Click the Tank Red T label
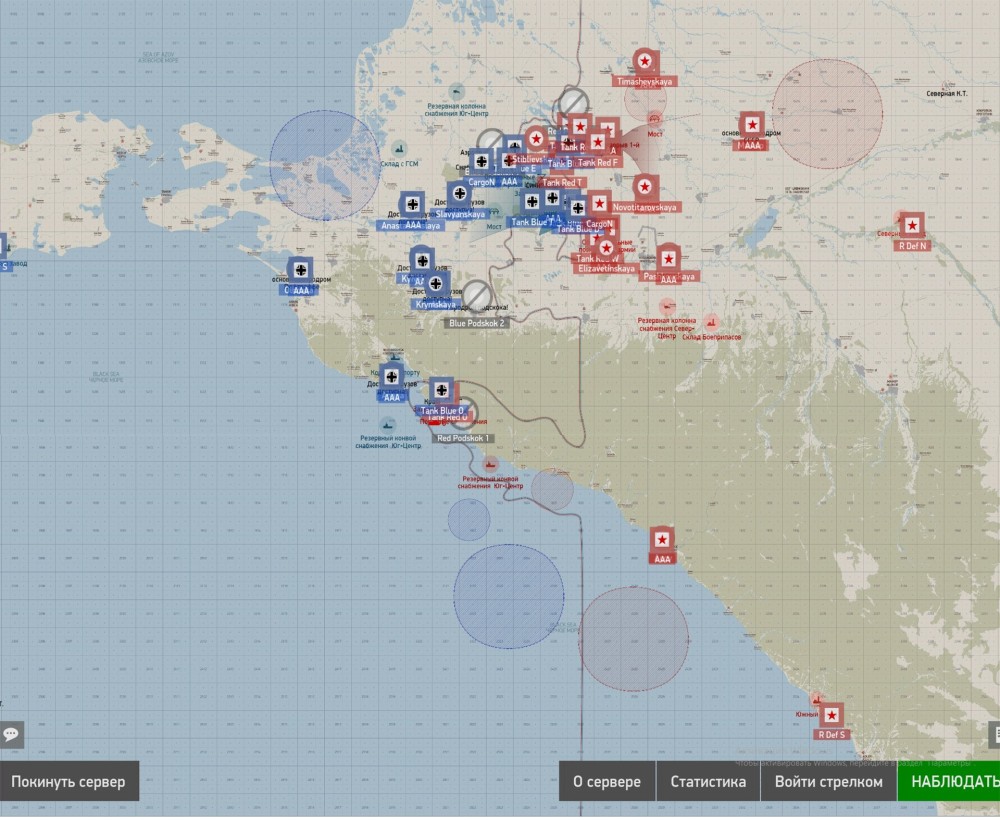The height and width of the screenshot is (820, 1000). tap(561, 183)
